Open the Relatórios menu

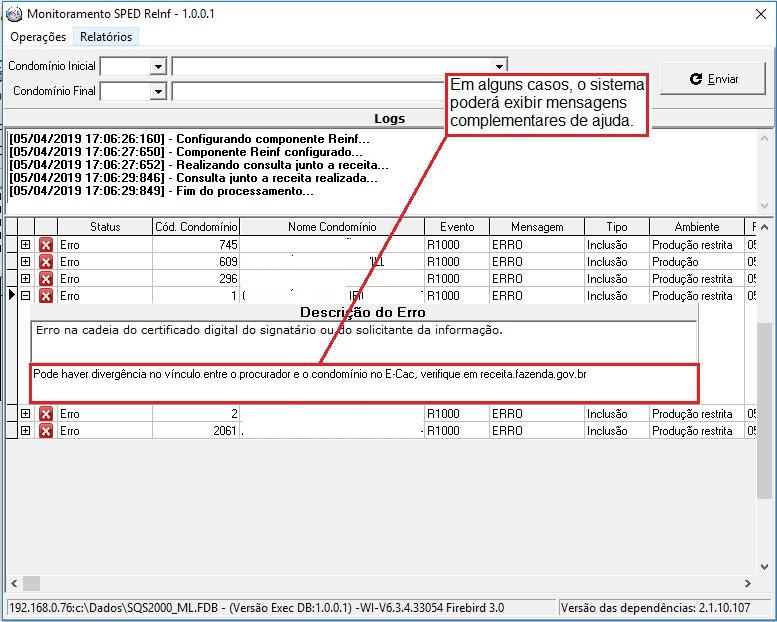[106, 37]
